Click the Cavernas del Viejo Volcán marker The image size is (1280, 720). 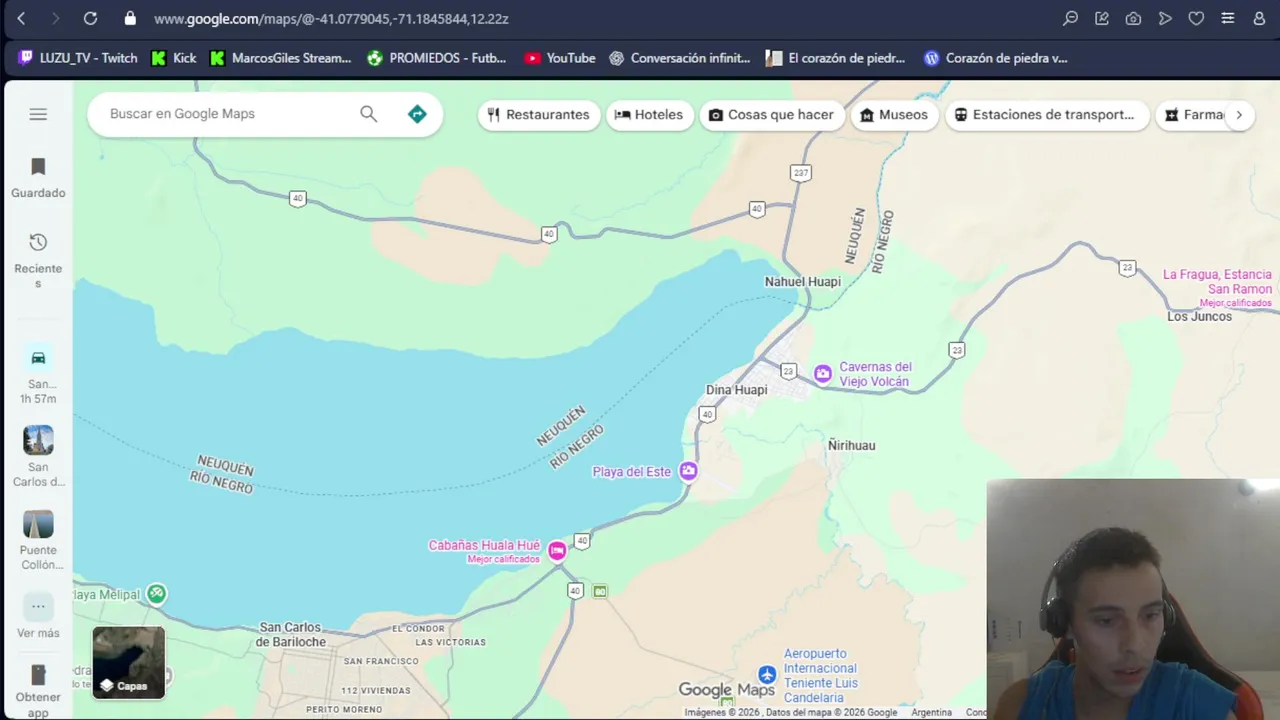(822, 374)
